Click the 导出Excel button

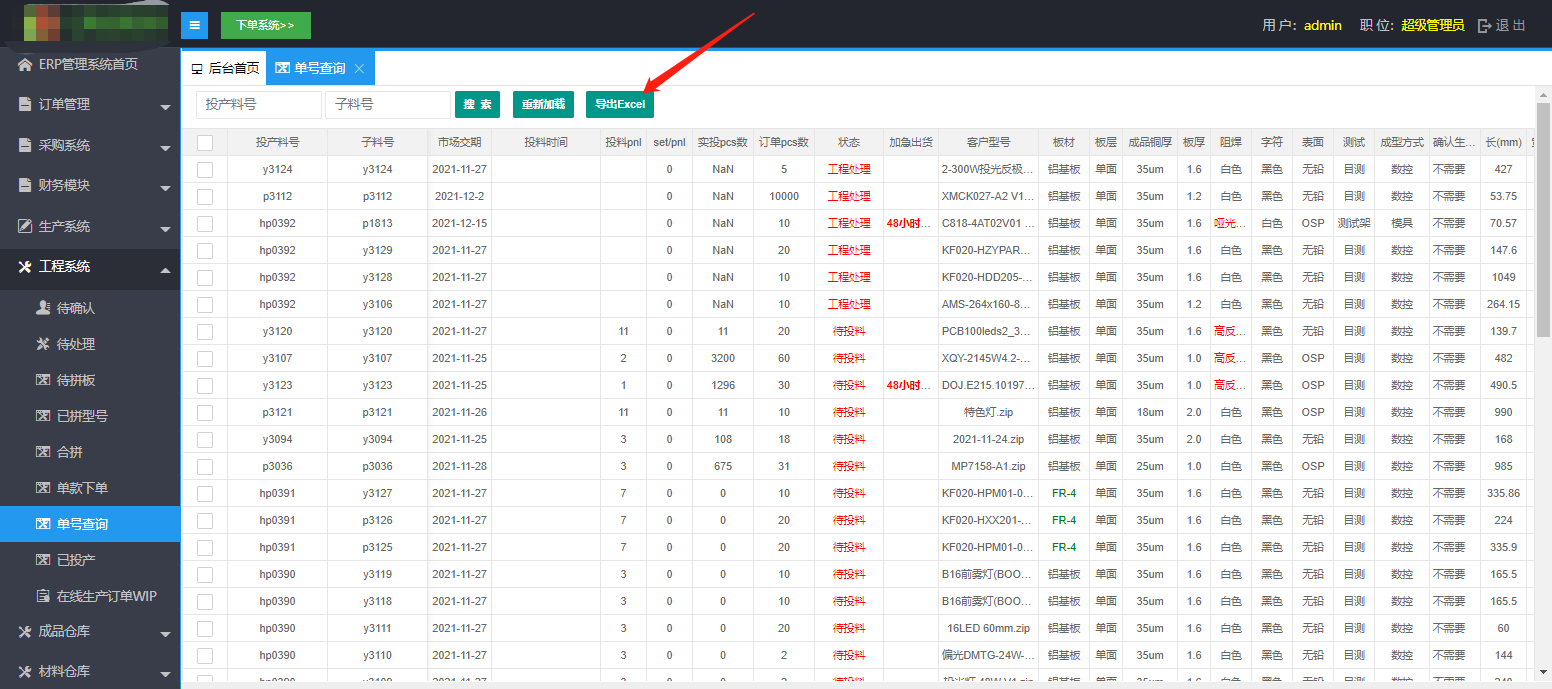(619, 104)
